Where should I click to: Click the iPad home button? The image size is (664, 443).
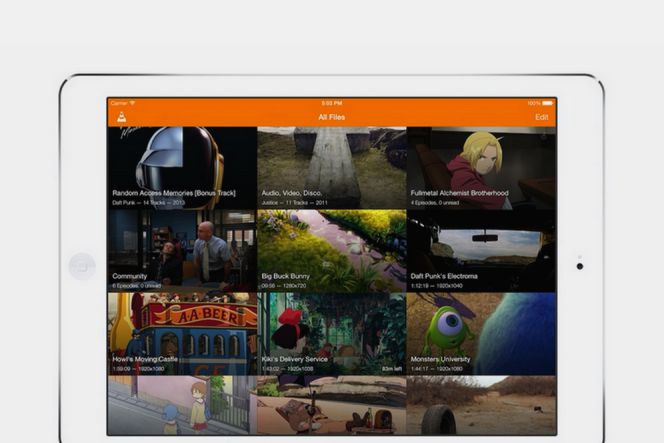(82, 266)
